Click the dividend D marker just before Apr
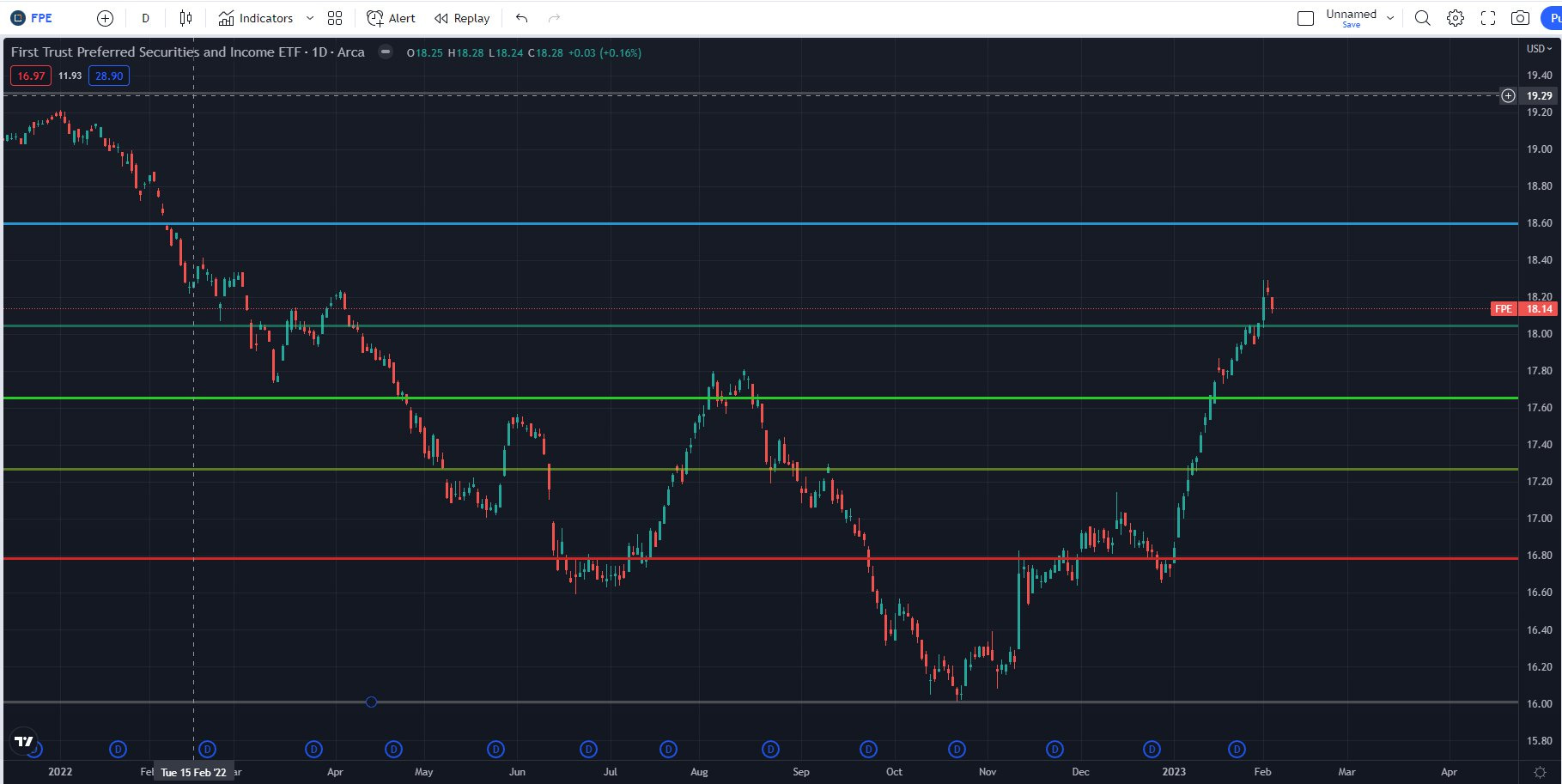The image size is (1562, 784). pos(313,750)
